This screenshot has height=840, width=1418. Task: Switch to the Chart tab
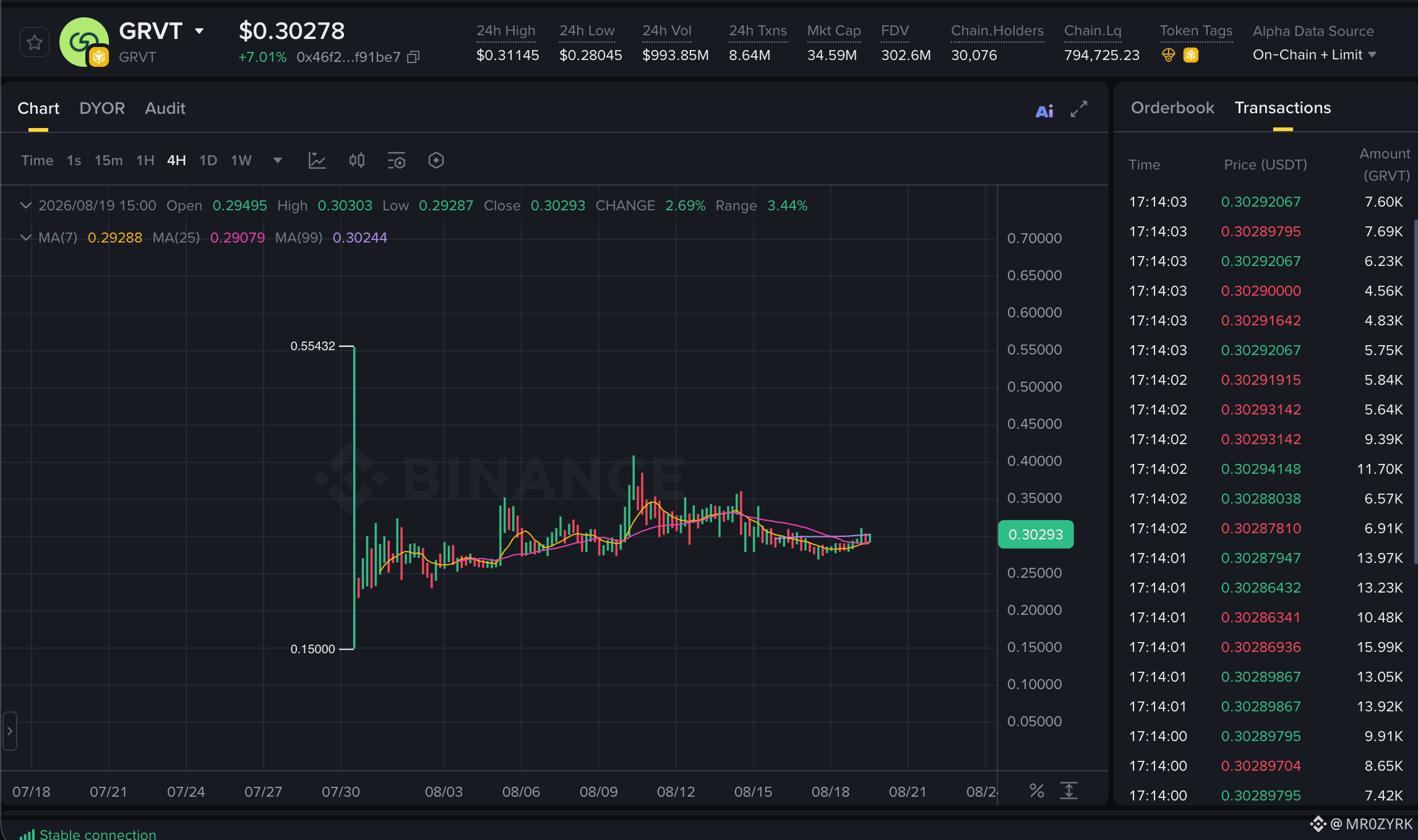[38, 108]
